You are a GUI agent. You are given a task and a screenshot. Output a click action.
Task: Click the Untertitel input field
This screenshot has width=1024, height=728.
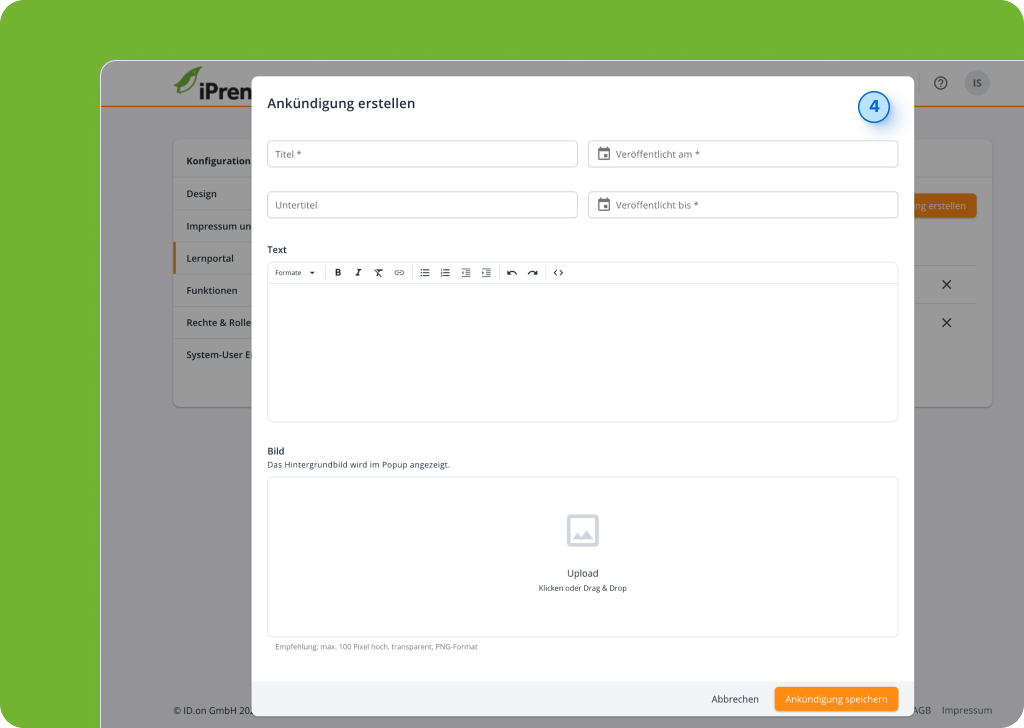[x=422, y=205]
